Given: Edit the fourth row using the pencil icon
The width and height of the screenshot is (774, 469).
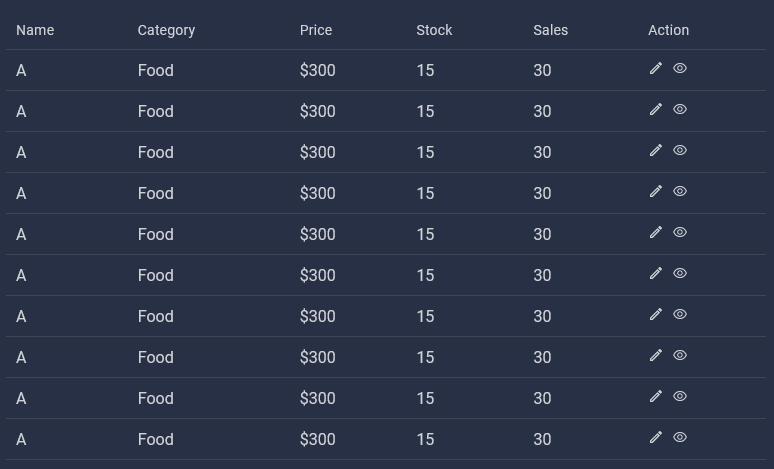Looking at the screenshot, I should point(656,191).
